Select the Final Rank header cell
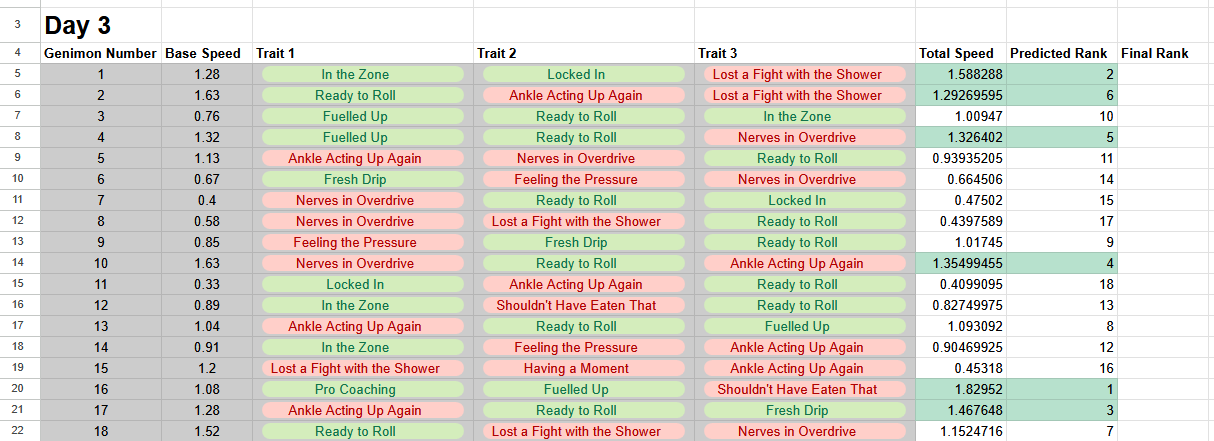The image size is (1214, 441). [1165, 53]
